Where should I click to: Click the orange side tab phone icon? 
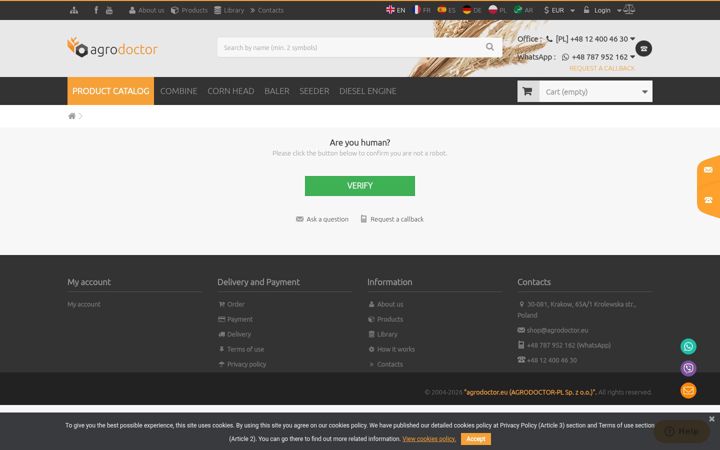pyautogui.click(x=708, y=200)
